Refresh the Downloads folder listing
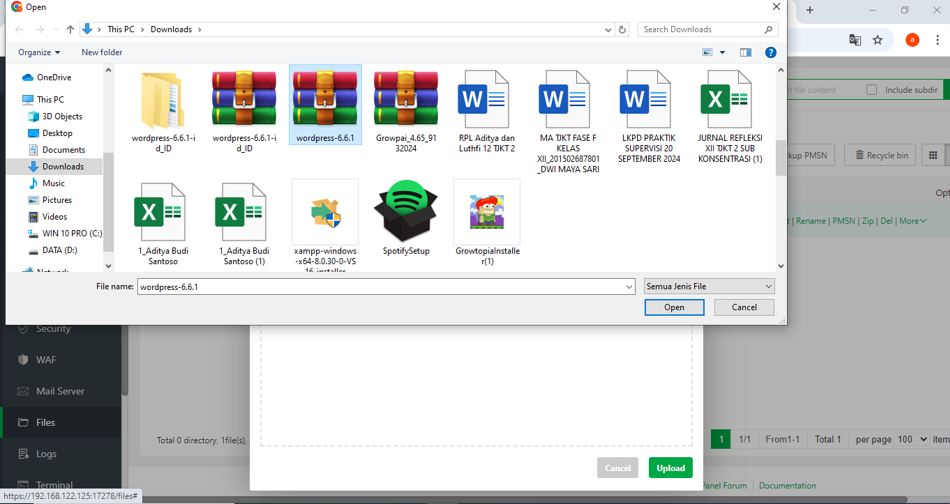Screen dimensions: 950x504 pyautogui.click(x=622, y=29)
